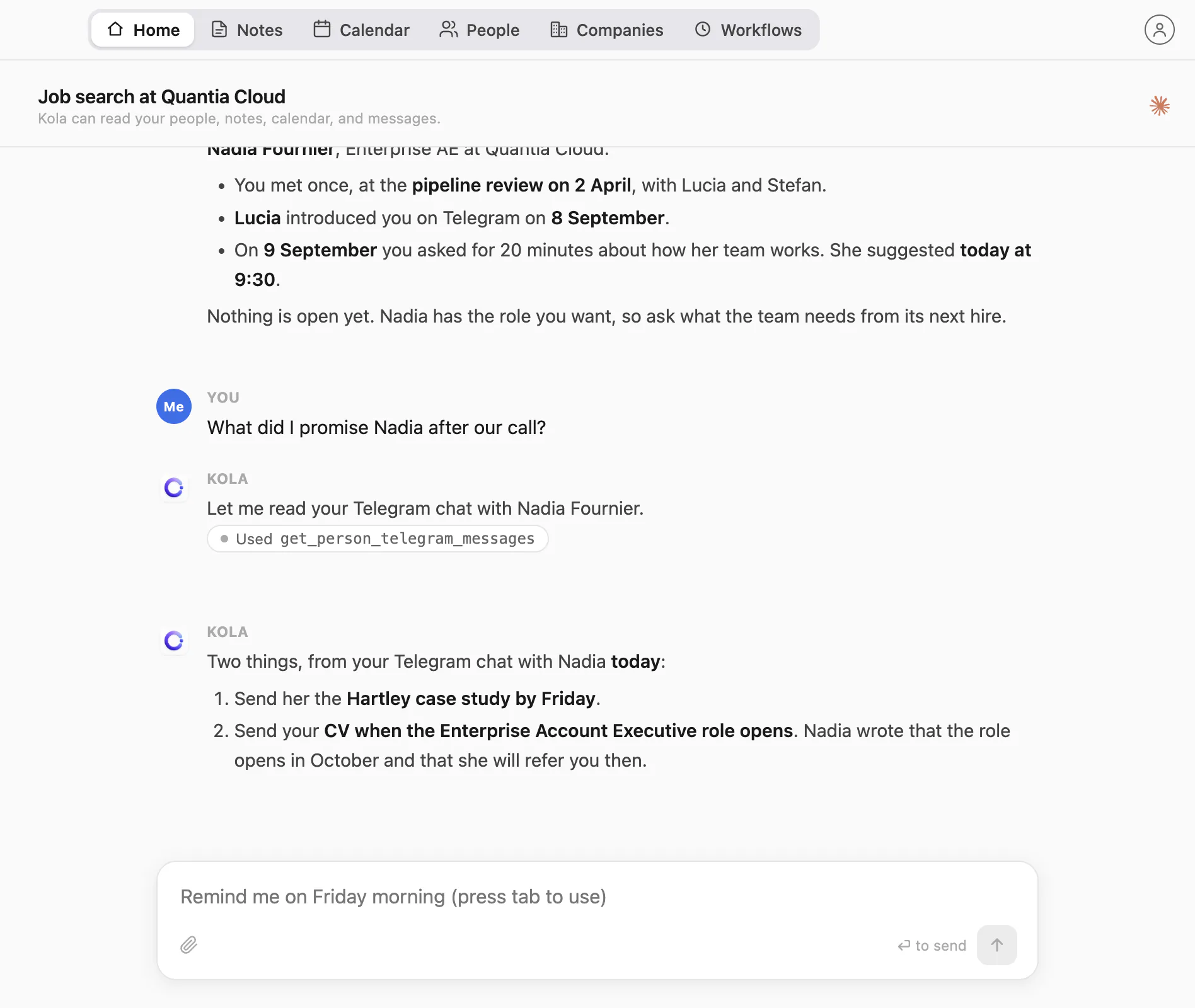Click the Me avatar badge
Viewport: 1195px width, 1008px height.
[174, 406]
